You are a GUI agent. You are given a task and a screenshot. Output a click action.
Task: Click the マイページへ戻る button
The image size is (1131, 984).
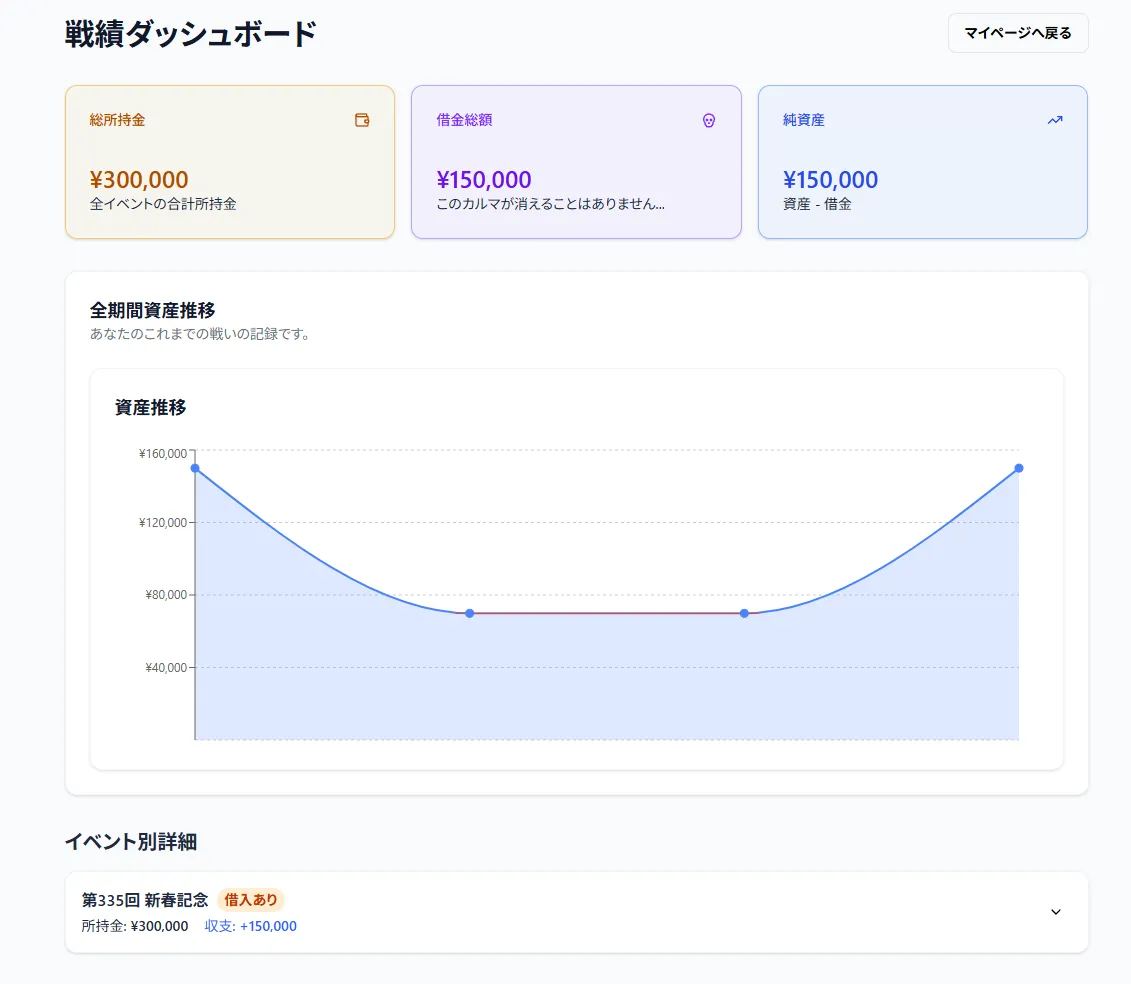(1018, 33)
